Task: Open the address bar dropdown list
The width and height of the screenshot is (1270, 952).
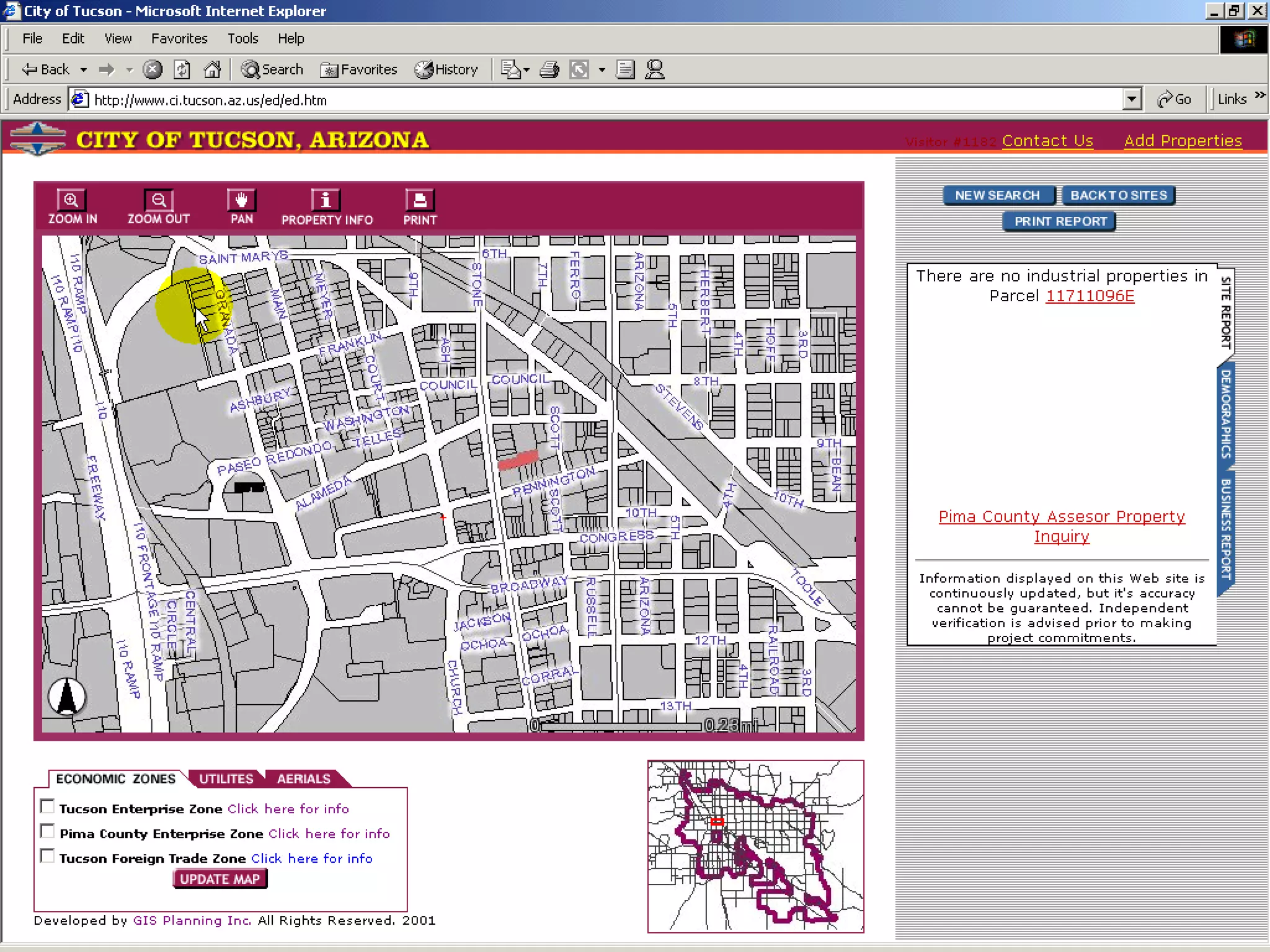Action: (x=1132, y=99)
